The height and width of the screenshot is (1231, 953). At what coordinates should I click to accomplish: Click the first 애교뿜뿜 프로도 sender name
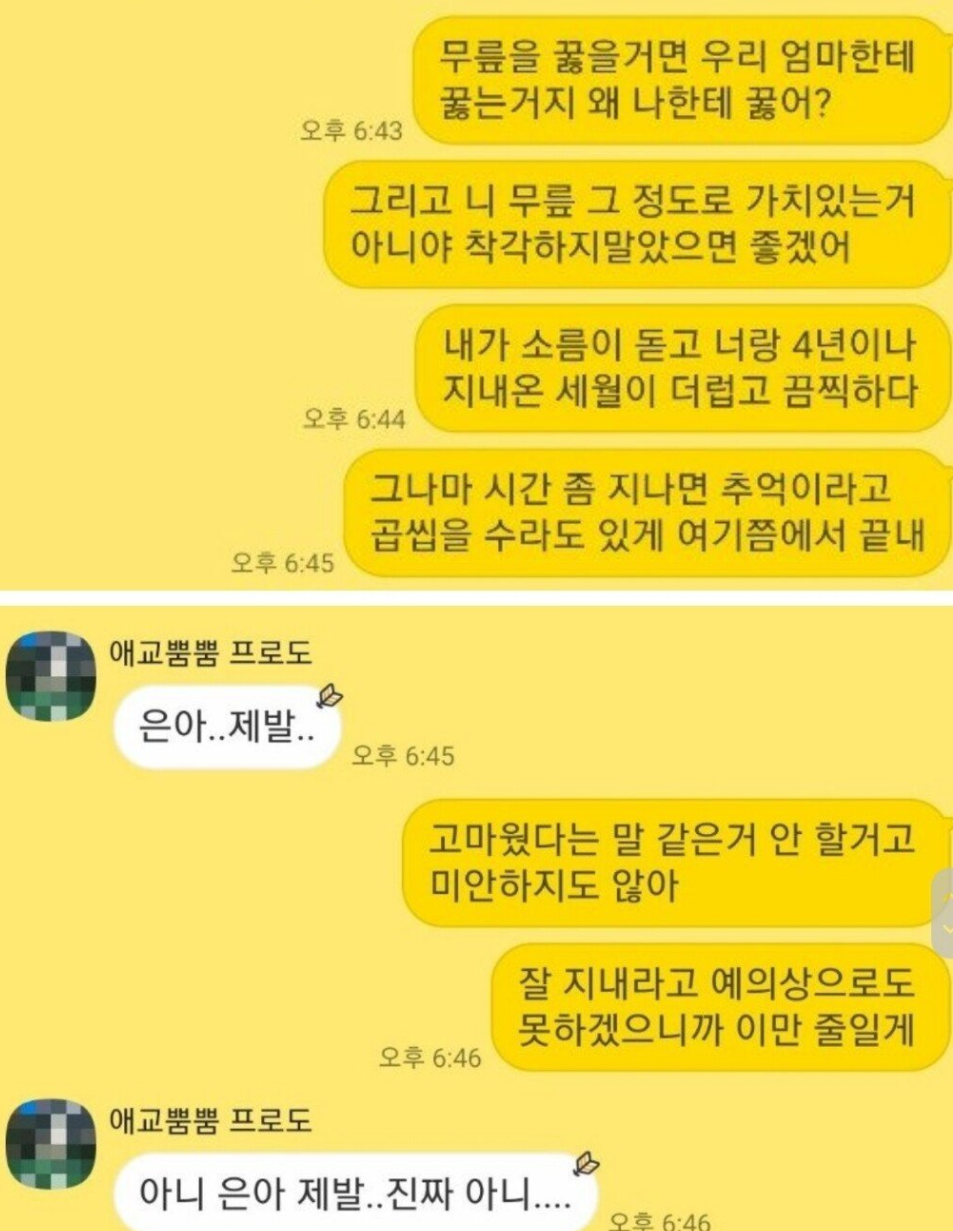tap(212, 654)
